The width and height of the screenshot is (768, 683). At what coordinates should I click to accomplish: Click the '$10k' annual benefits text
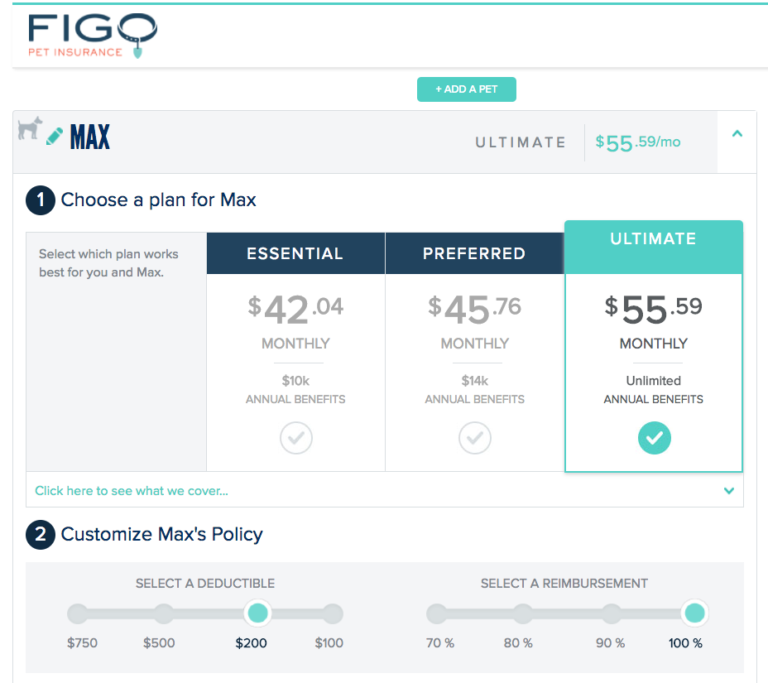(x=295, y=381)
